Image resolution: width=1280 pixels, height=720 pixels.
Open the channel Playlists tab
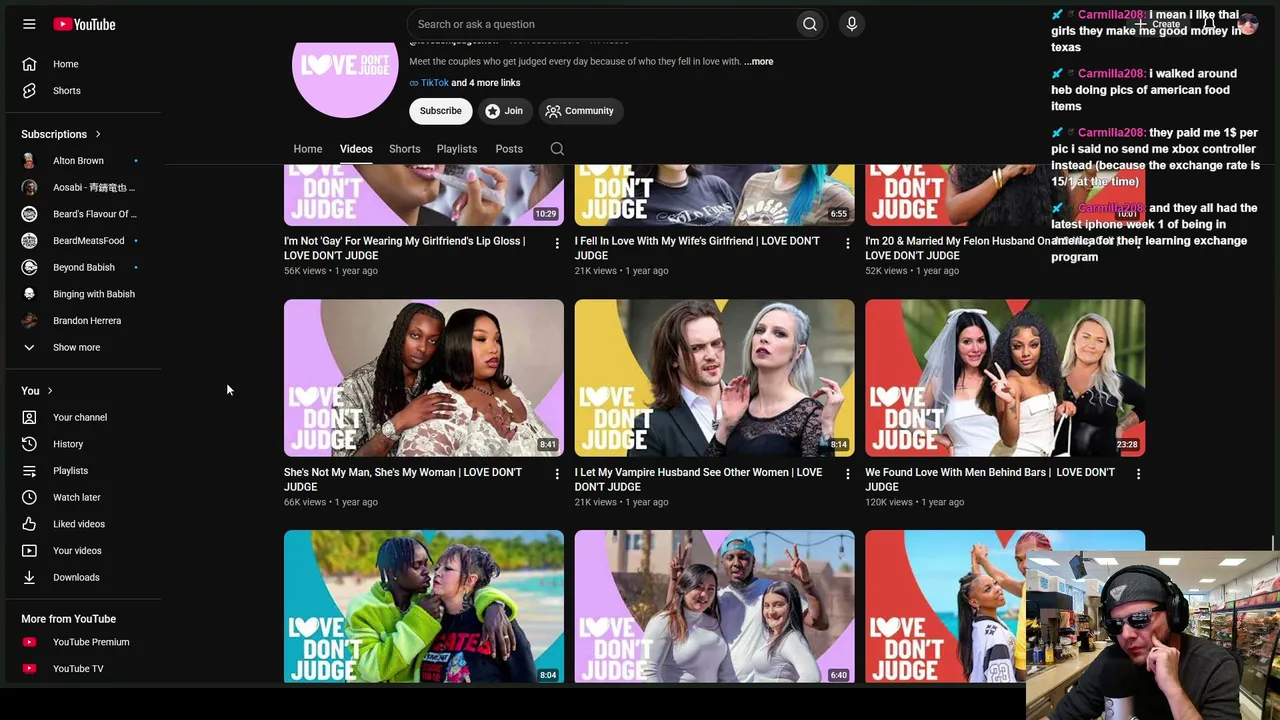point(457,149)
